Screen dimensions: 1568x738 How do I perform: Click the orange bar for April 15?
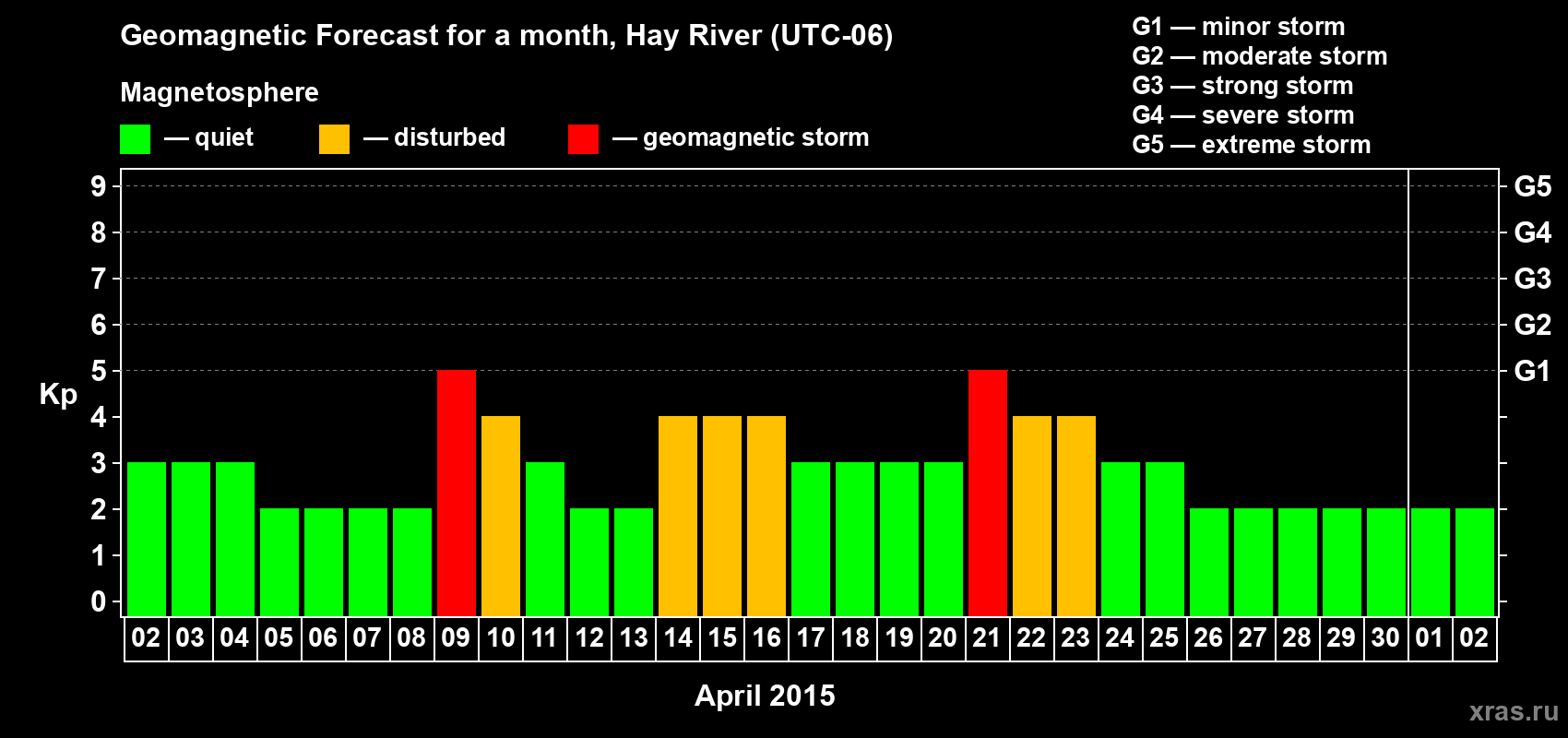click(722, 516)
